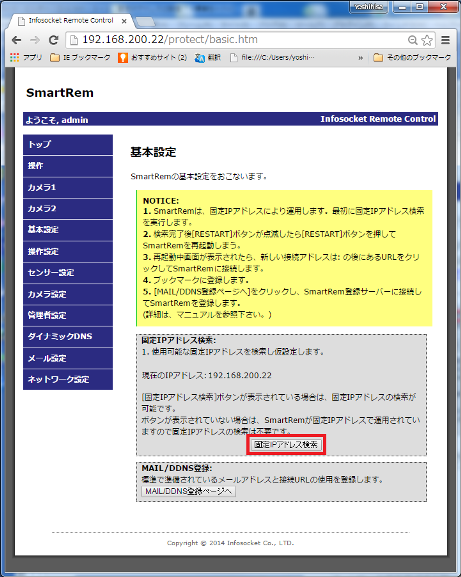Open the その他のブックマーク folder
The width and height of the screenshot is (461, 577).
(x=412, y=57)
